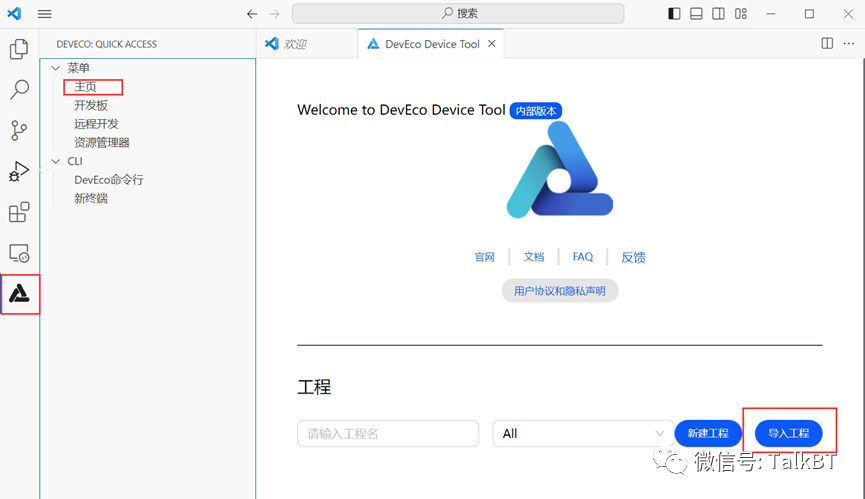Open DevEco命令行 under CLI
865x499 pixels.
(x=109, y=180)
